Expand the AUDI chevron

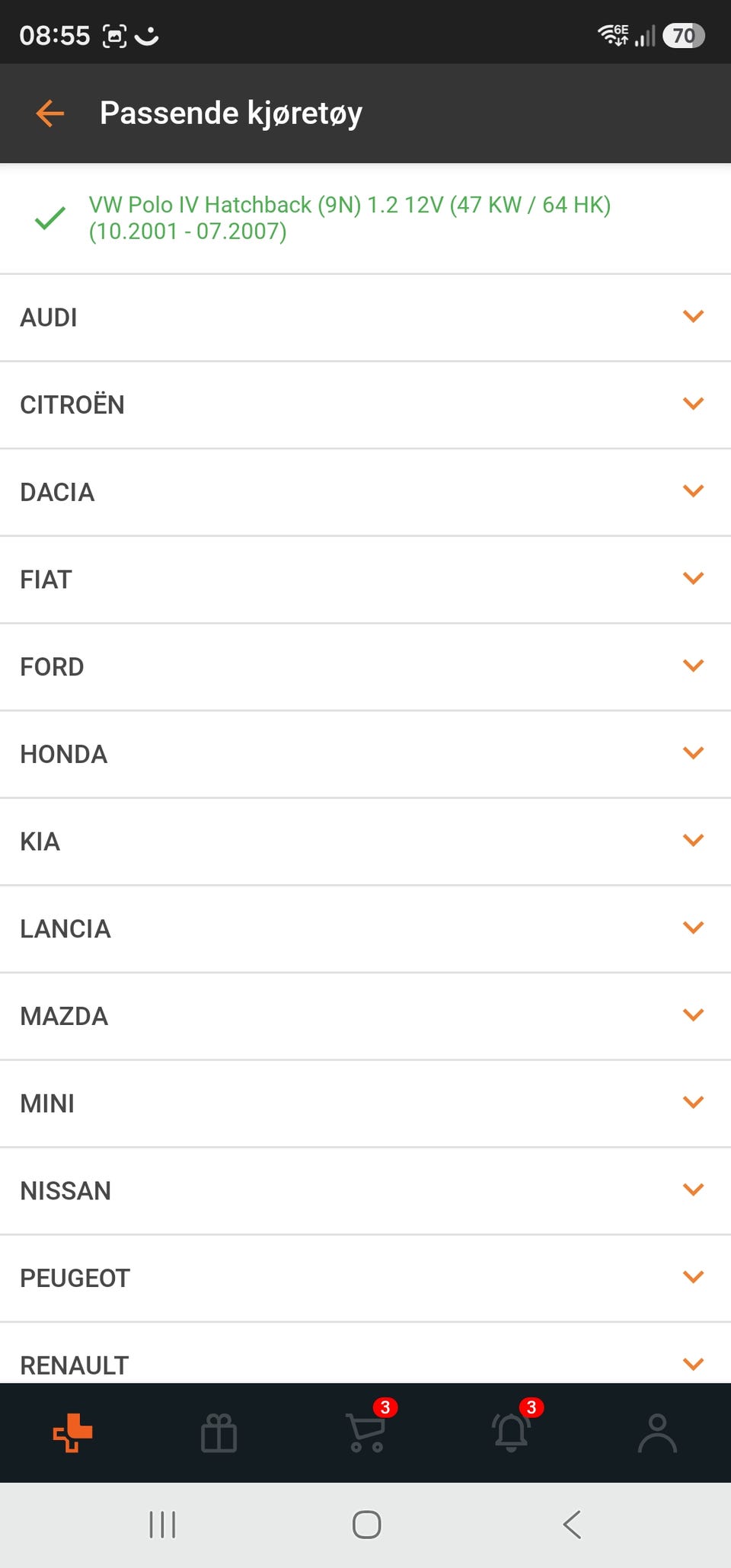pos(693,316)
